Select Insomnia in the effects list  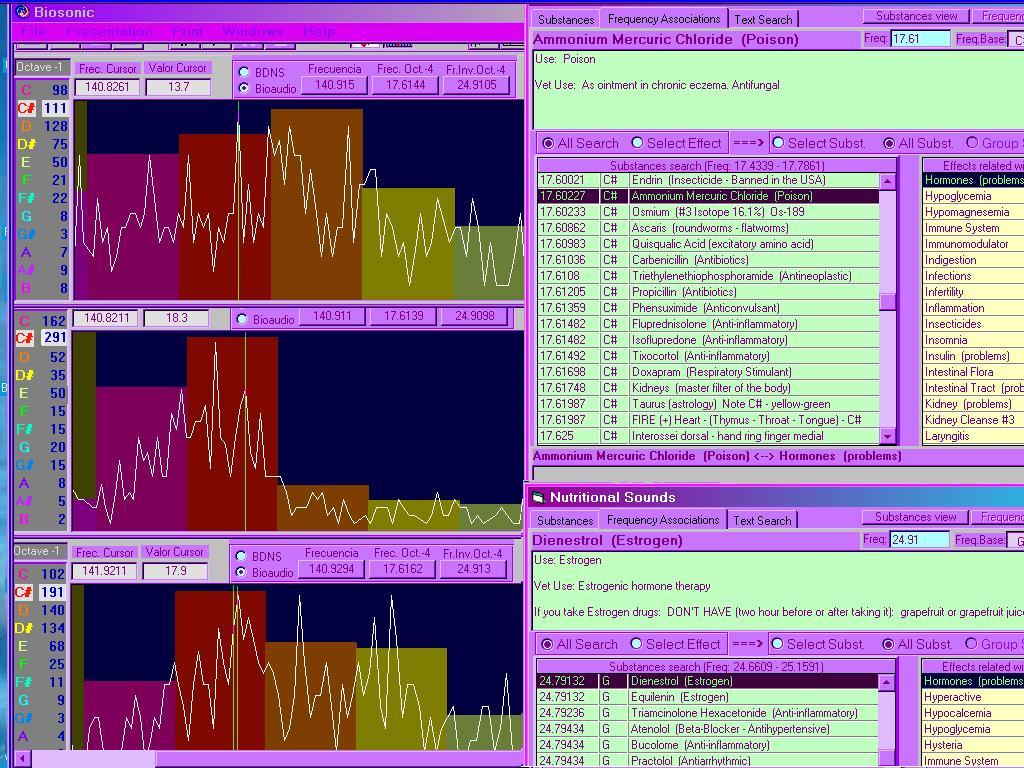click(946, 340)
